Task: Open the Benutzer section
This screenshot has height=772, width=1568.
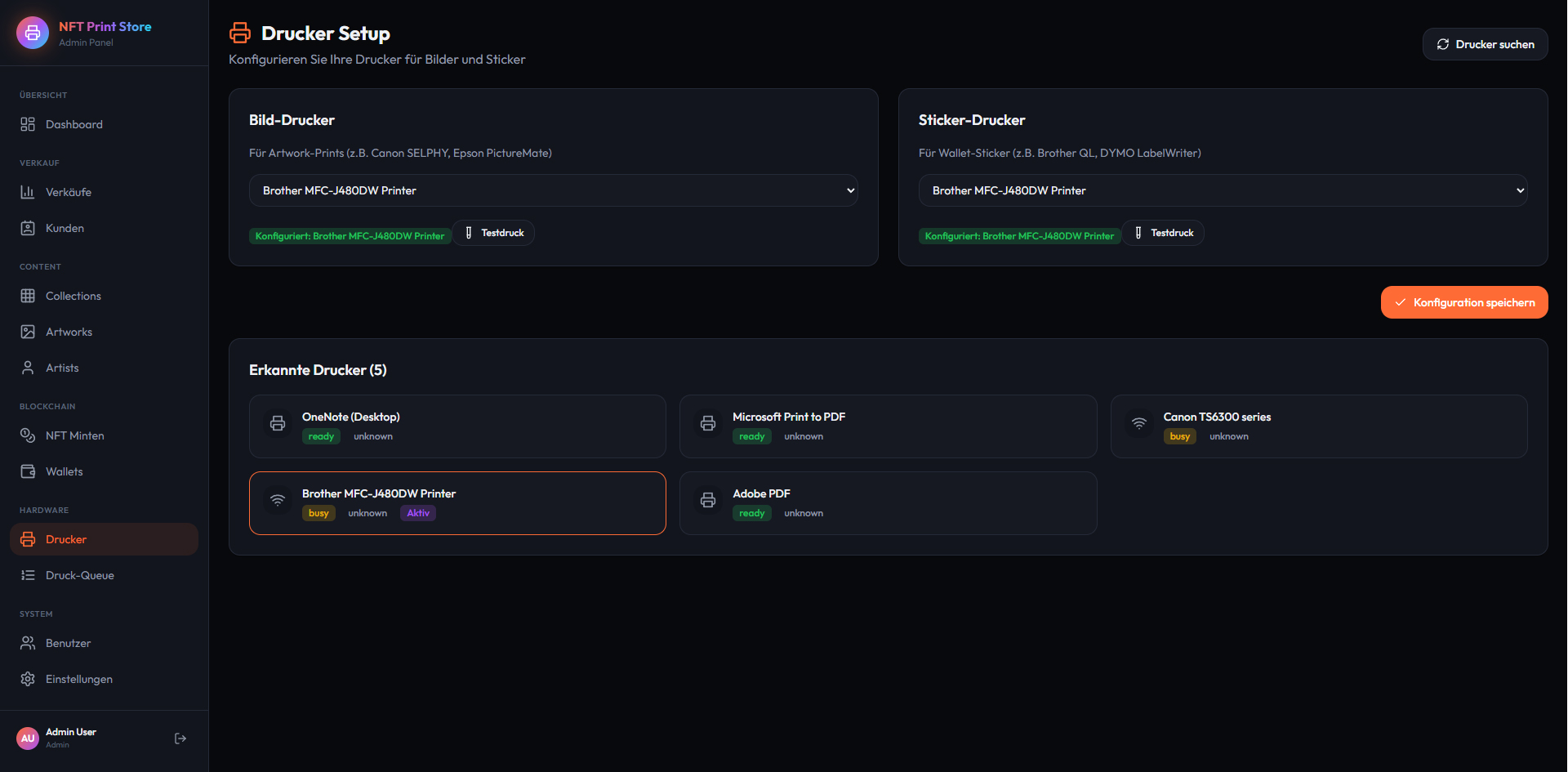Action: pyautogui.click(x=69, y=643)
